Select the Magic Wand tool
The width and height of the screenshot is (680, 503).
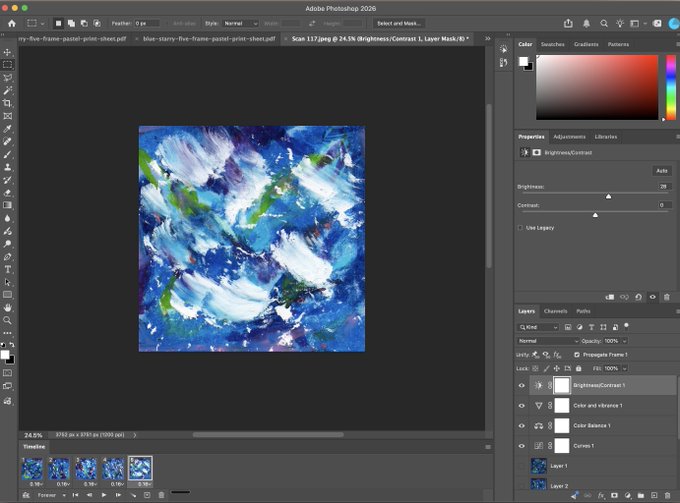click(x=7, y=91)
